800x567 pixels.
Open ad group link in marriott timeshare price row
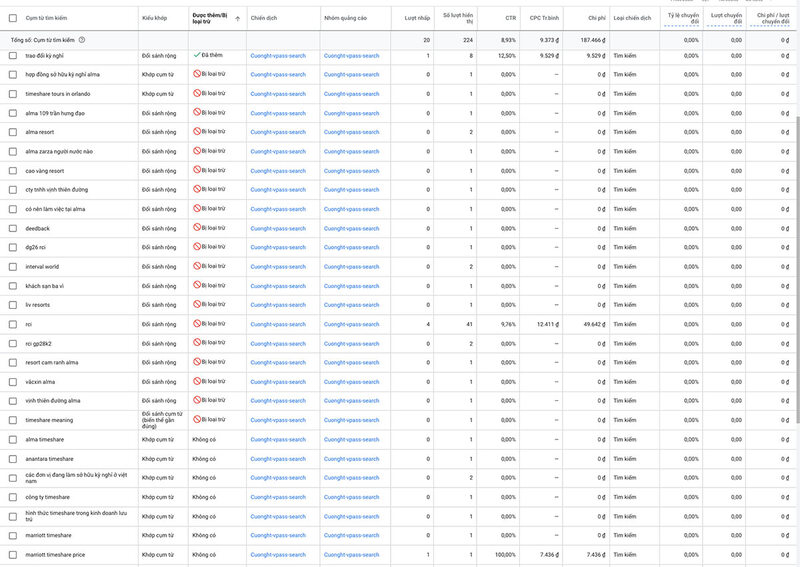pos(352,555)
